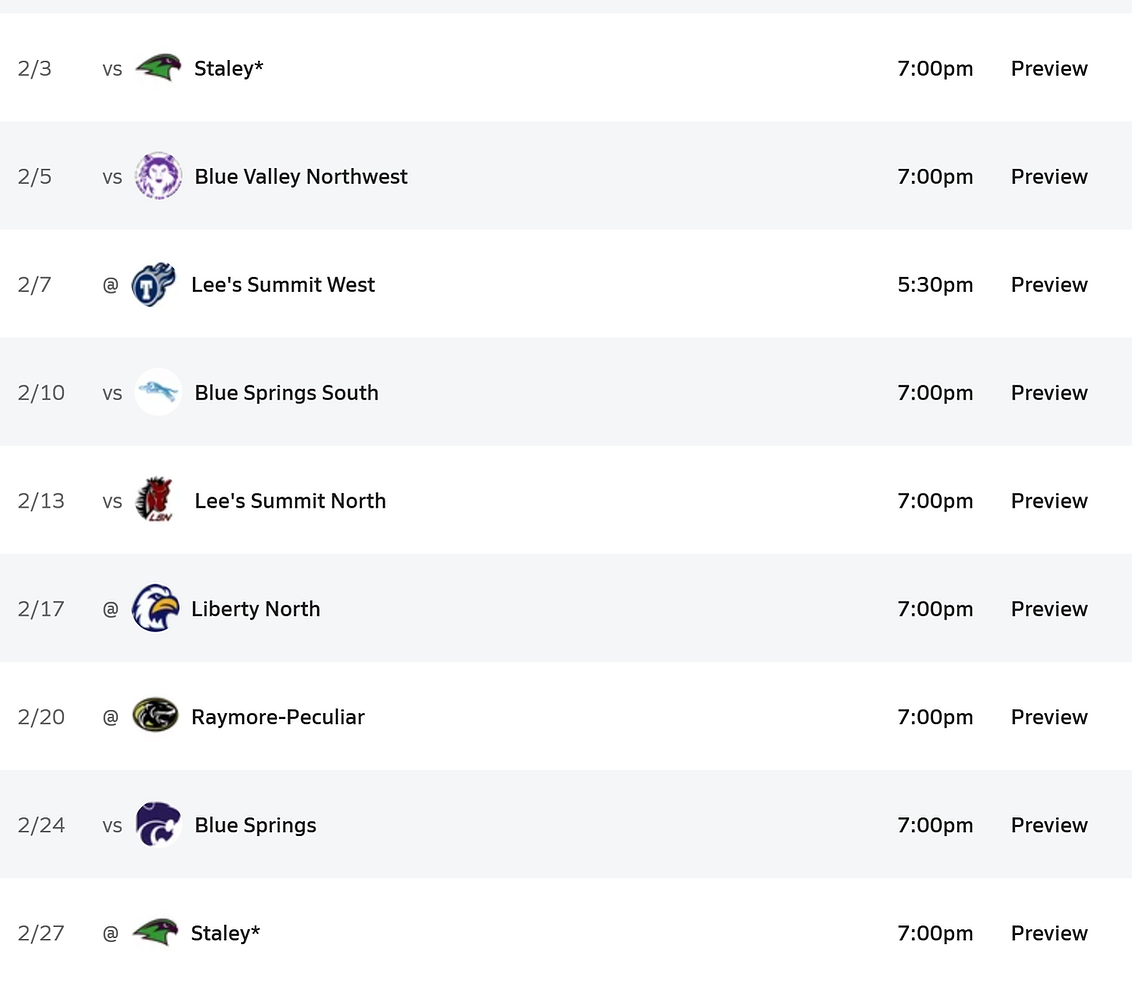Click the Blue Springs wildcat logo

(158, 824)
